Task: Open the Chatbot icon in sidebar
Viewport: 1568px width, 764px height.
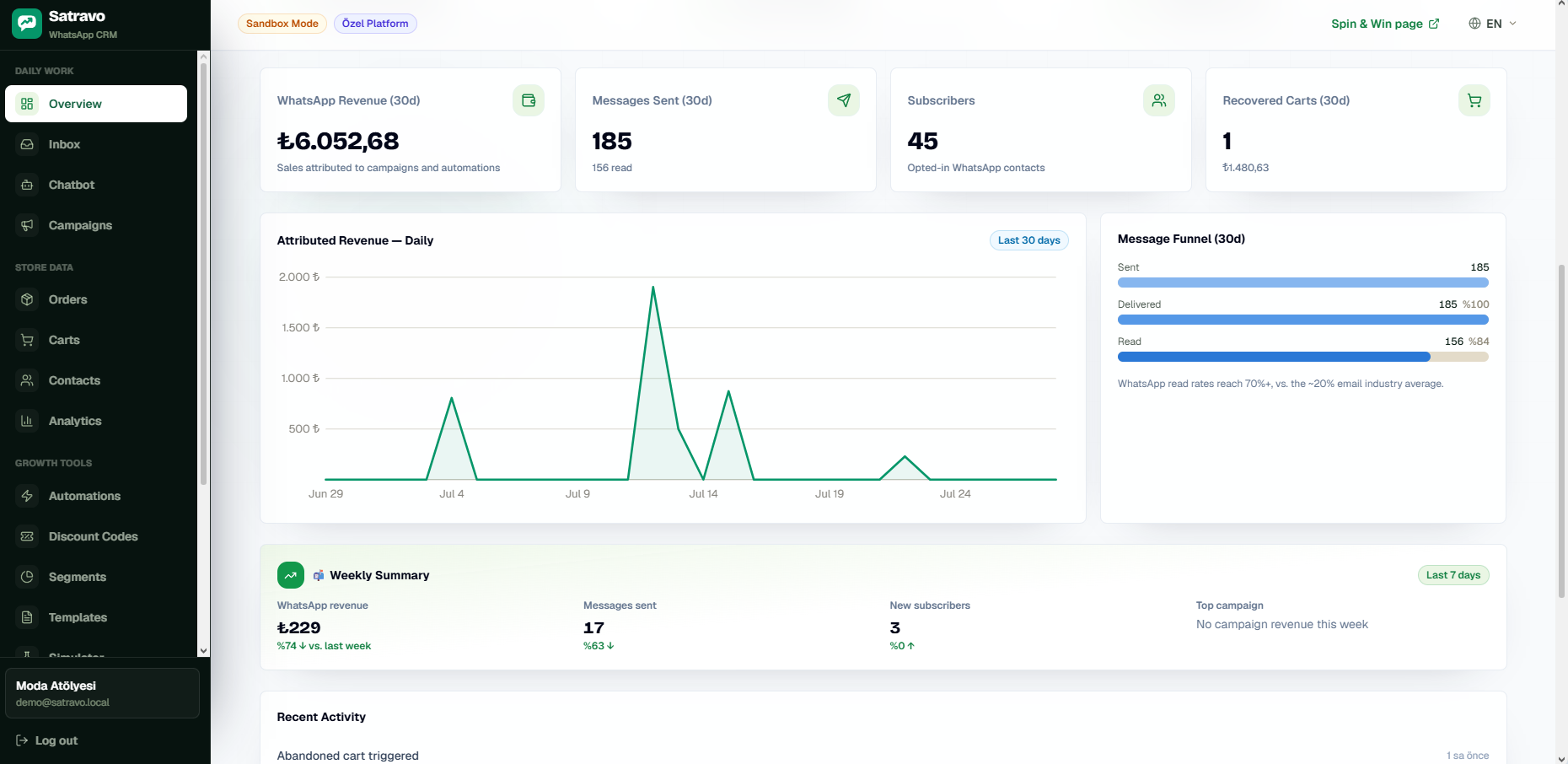Action: [x=27, y=185]
